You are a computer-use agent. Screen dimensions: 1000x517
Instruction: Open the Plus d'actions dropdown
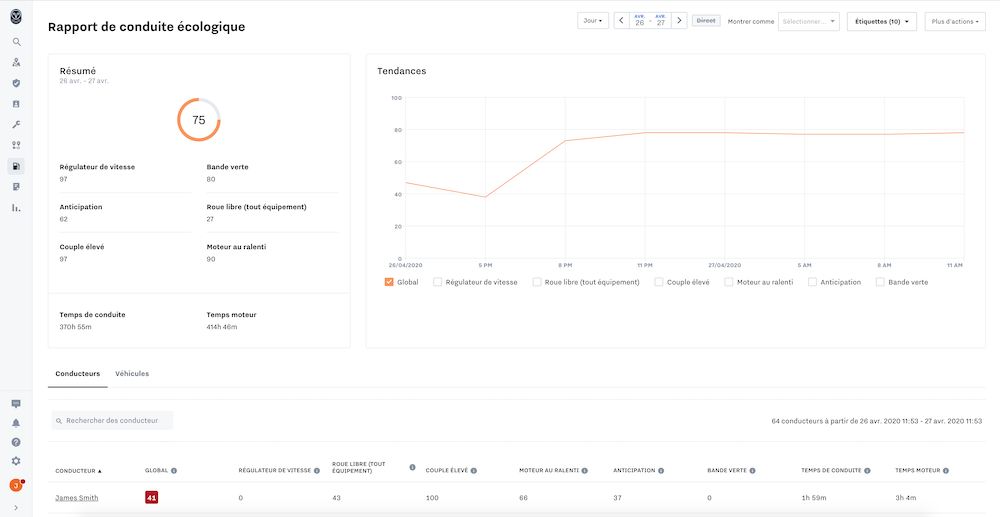pyautogui.click(x=955, y=22)
